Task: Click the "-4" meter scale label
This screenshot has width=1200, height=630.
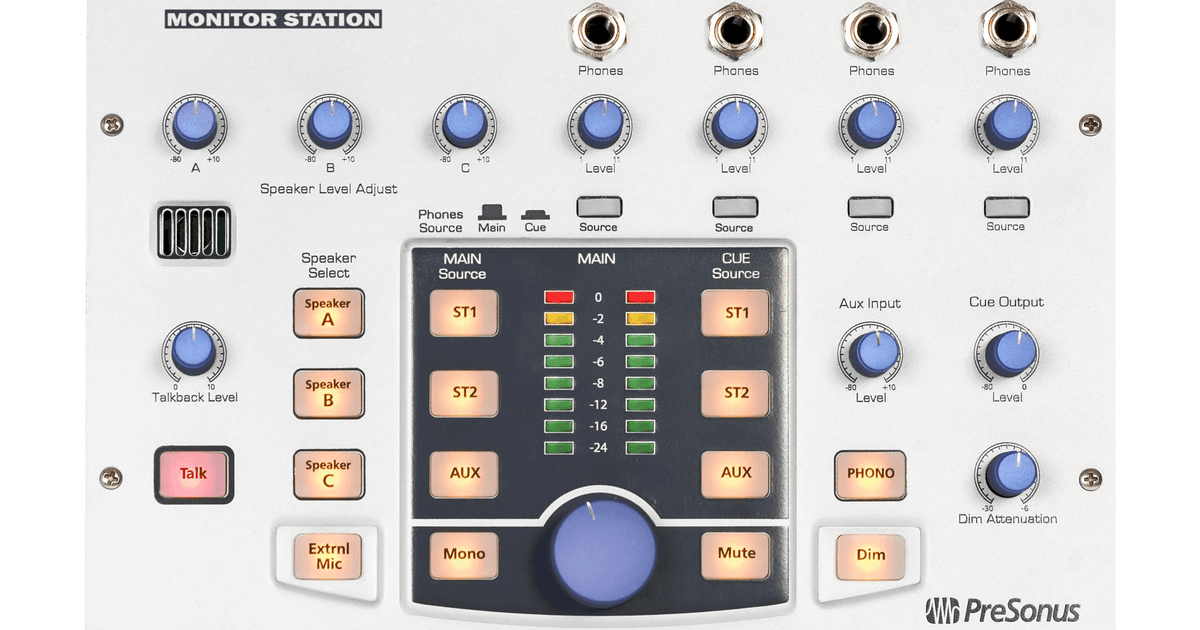Action: click(x=599, y=340)
